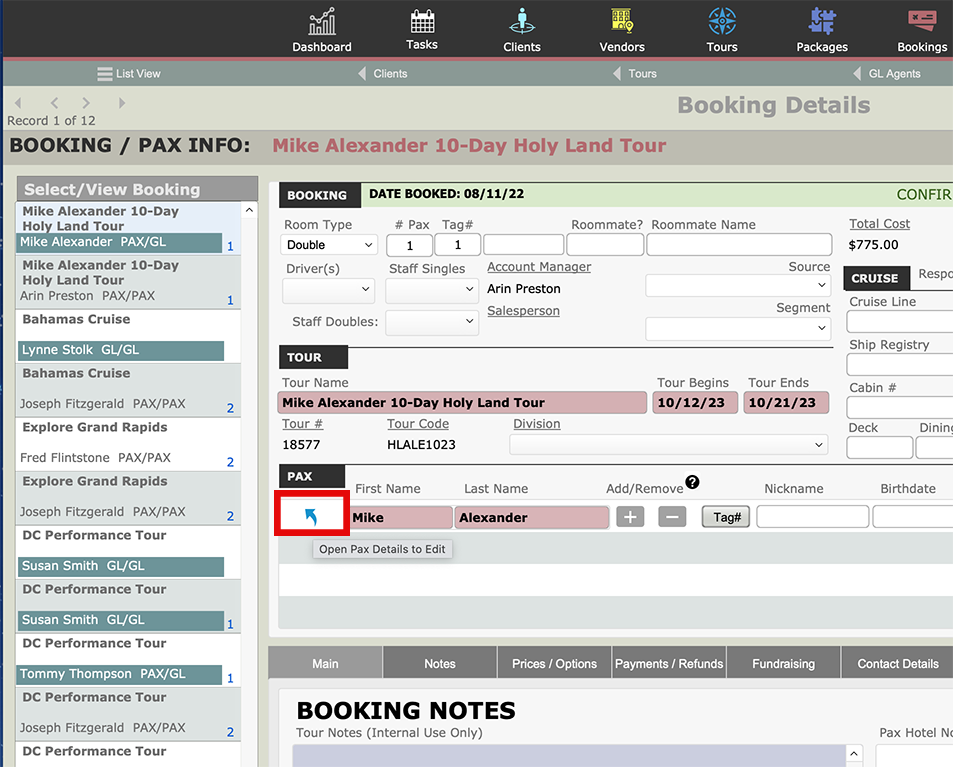Go to last record arrow
953x767 pixels.
click(122, 103)
